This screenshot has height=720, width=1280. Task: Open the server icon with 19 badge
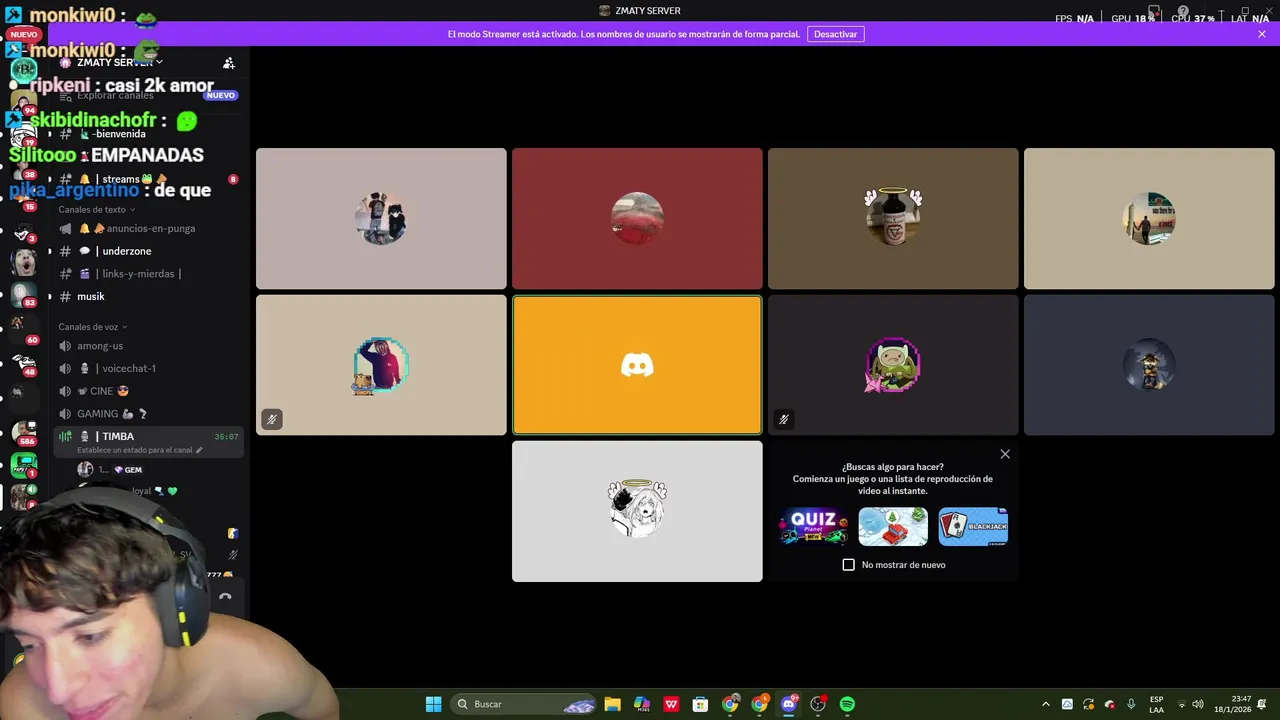click(24, 135)
